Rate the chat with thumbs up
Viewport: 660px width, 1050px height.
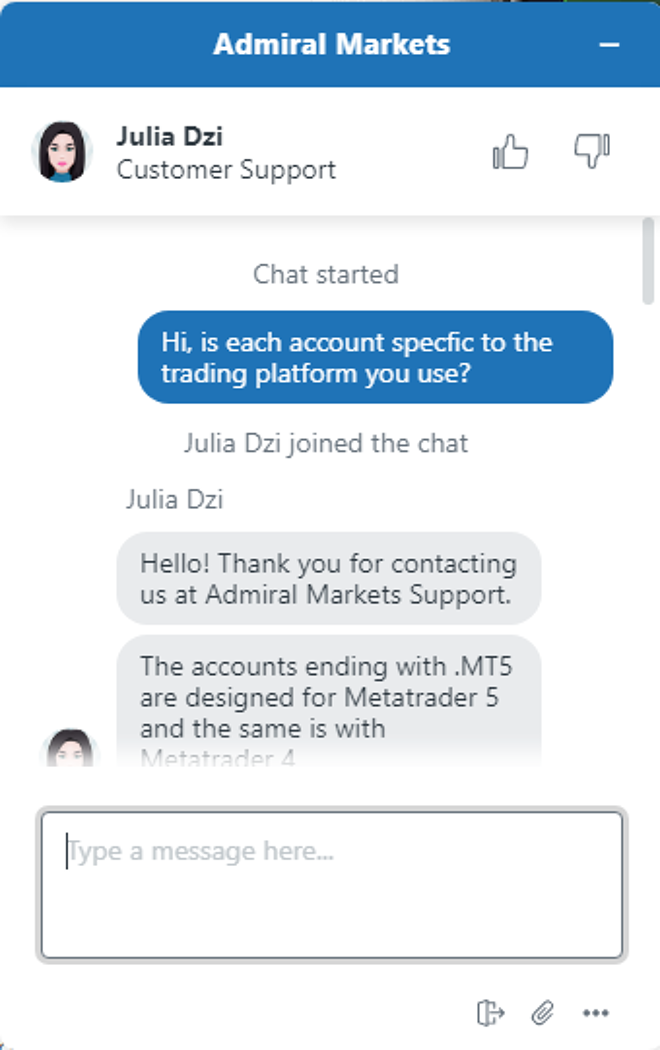510,153
